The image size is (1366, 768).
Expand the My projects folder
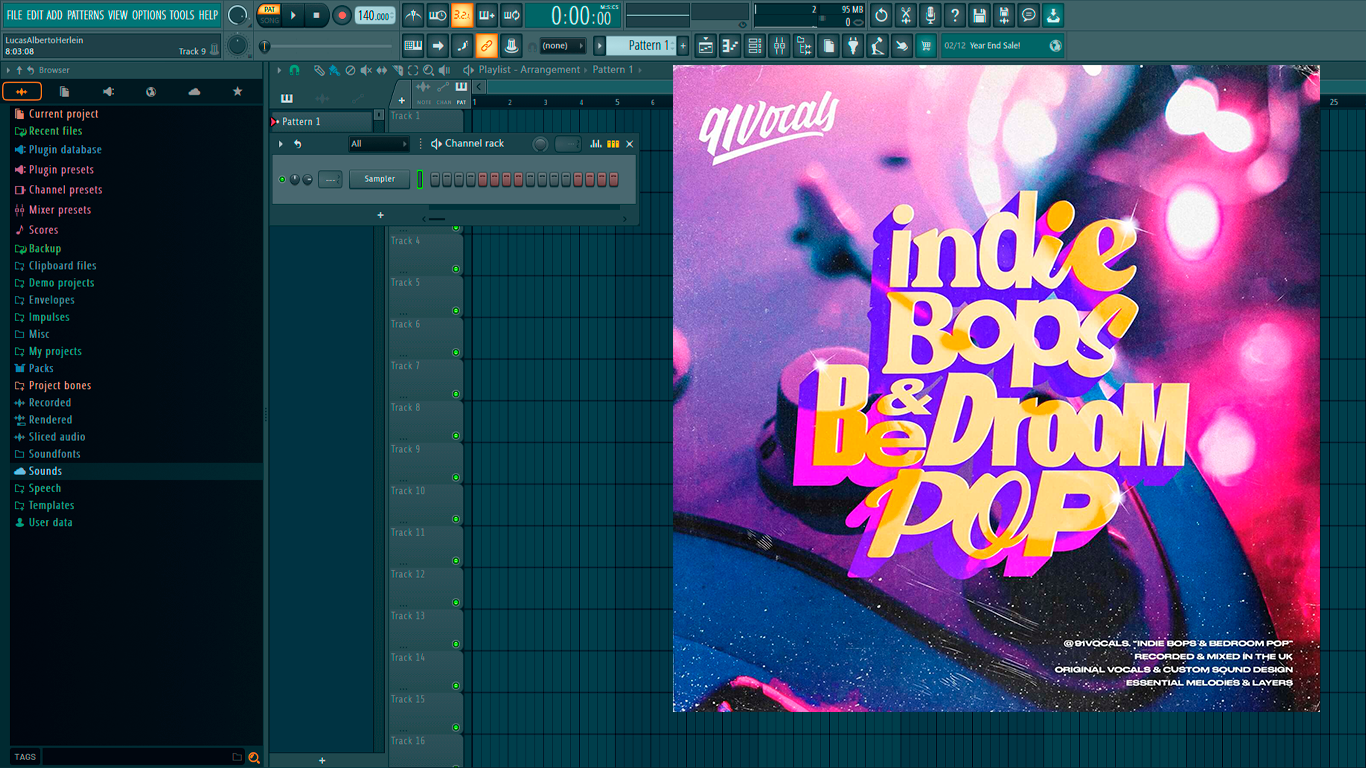coord(48,351)
